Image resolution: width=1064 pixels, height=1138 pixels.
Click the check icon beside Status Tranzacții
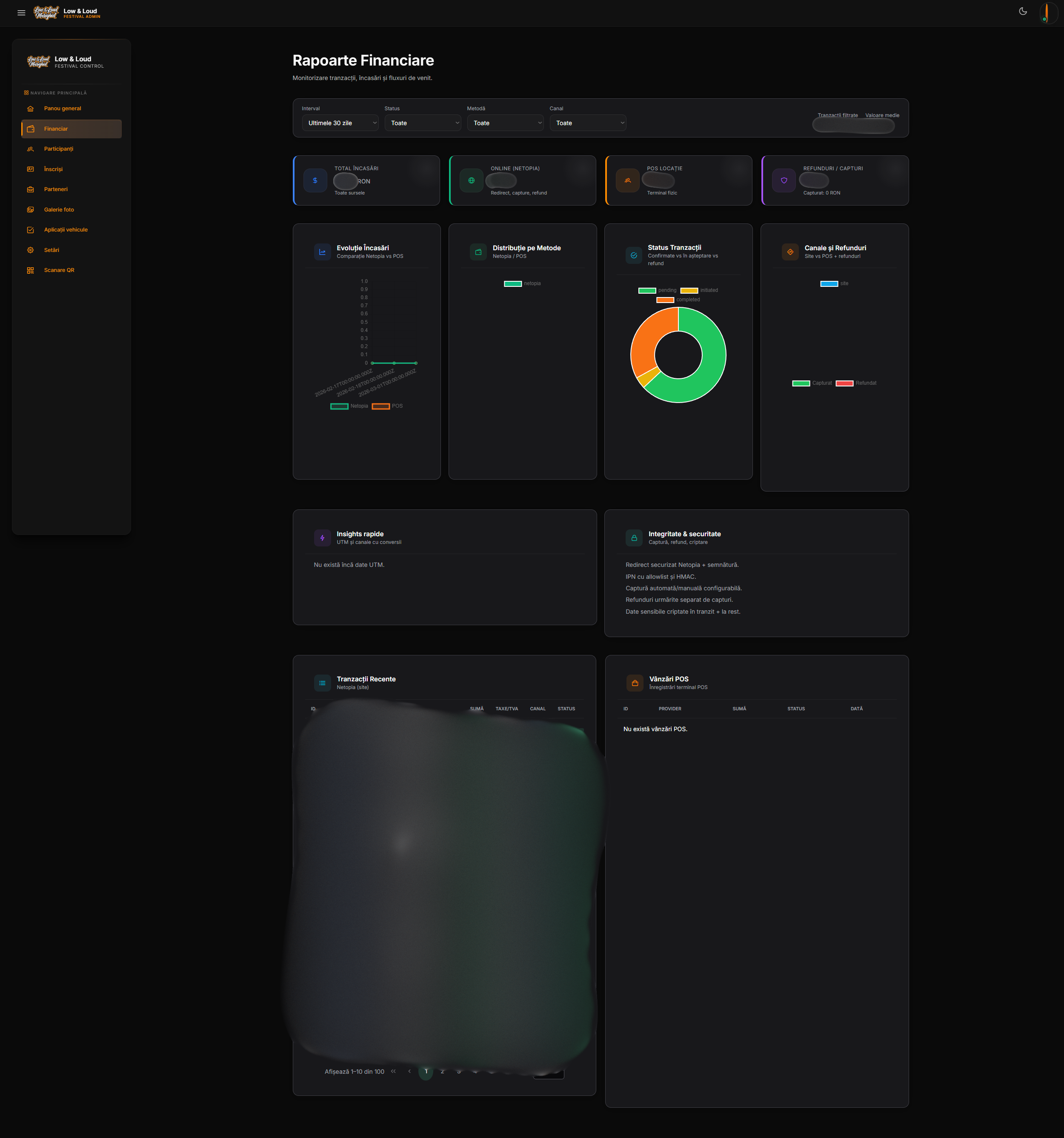(634, 255)
